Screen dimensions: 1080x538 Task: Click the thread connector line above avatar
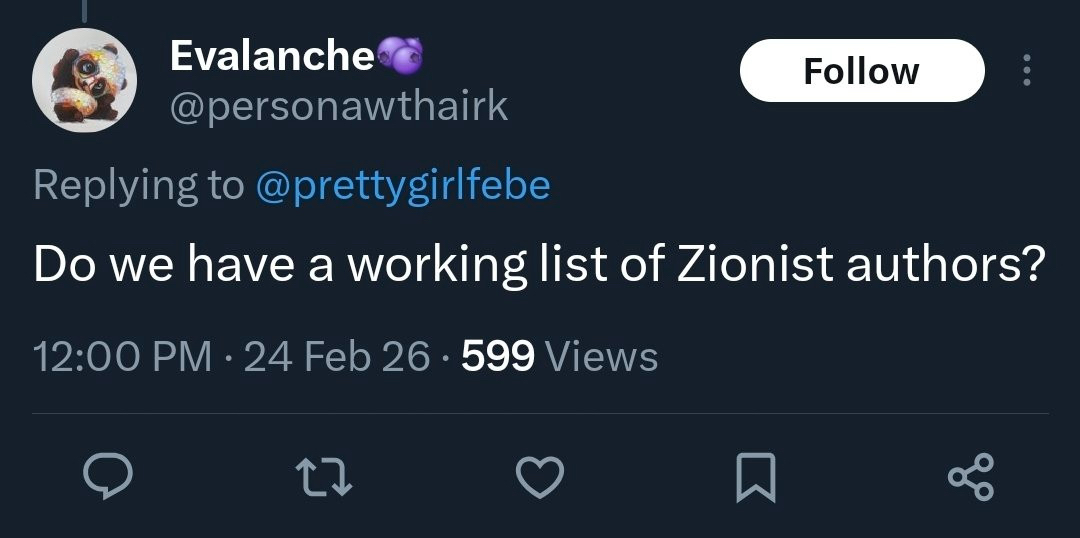tap(83, 8)
